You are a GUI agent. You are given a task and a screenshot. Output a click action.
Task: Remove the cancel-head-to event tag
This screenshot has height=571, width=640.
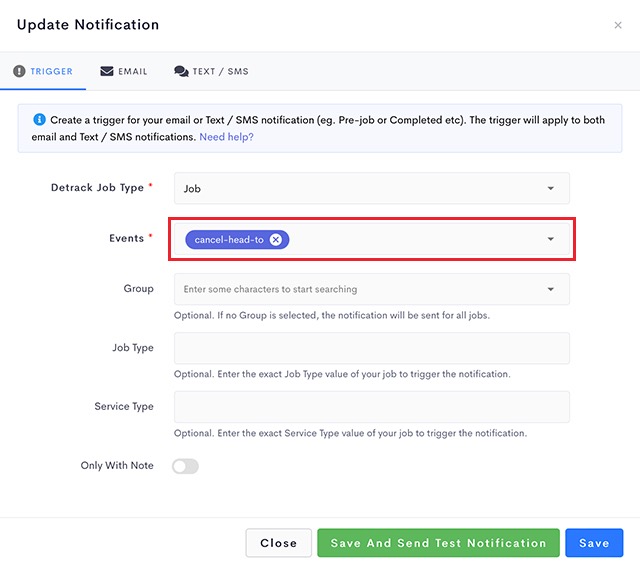click(276, 240)
